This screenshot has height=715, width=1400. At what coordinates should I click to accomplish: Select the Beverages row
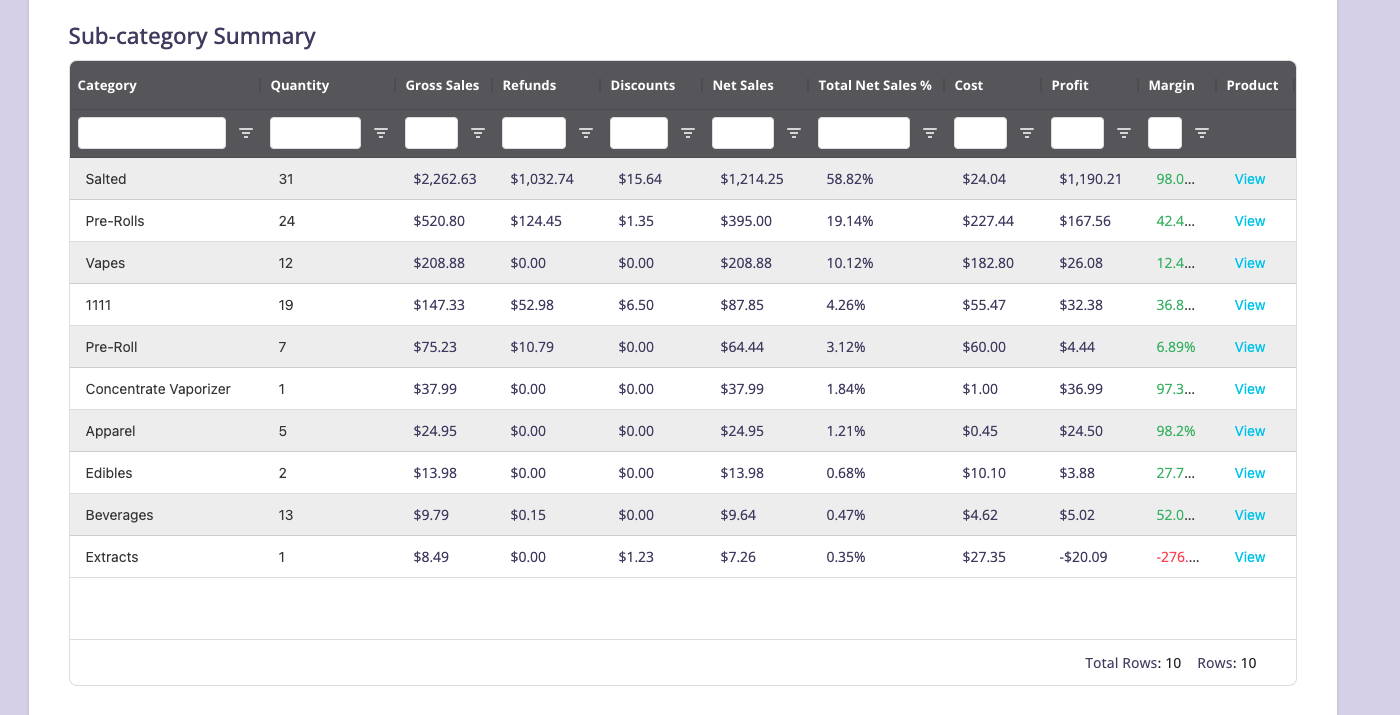[119, 516]
